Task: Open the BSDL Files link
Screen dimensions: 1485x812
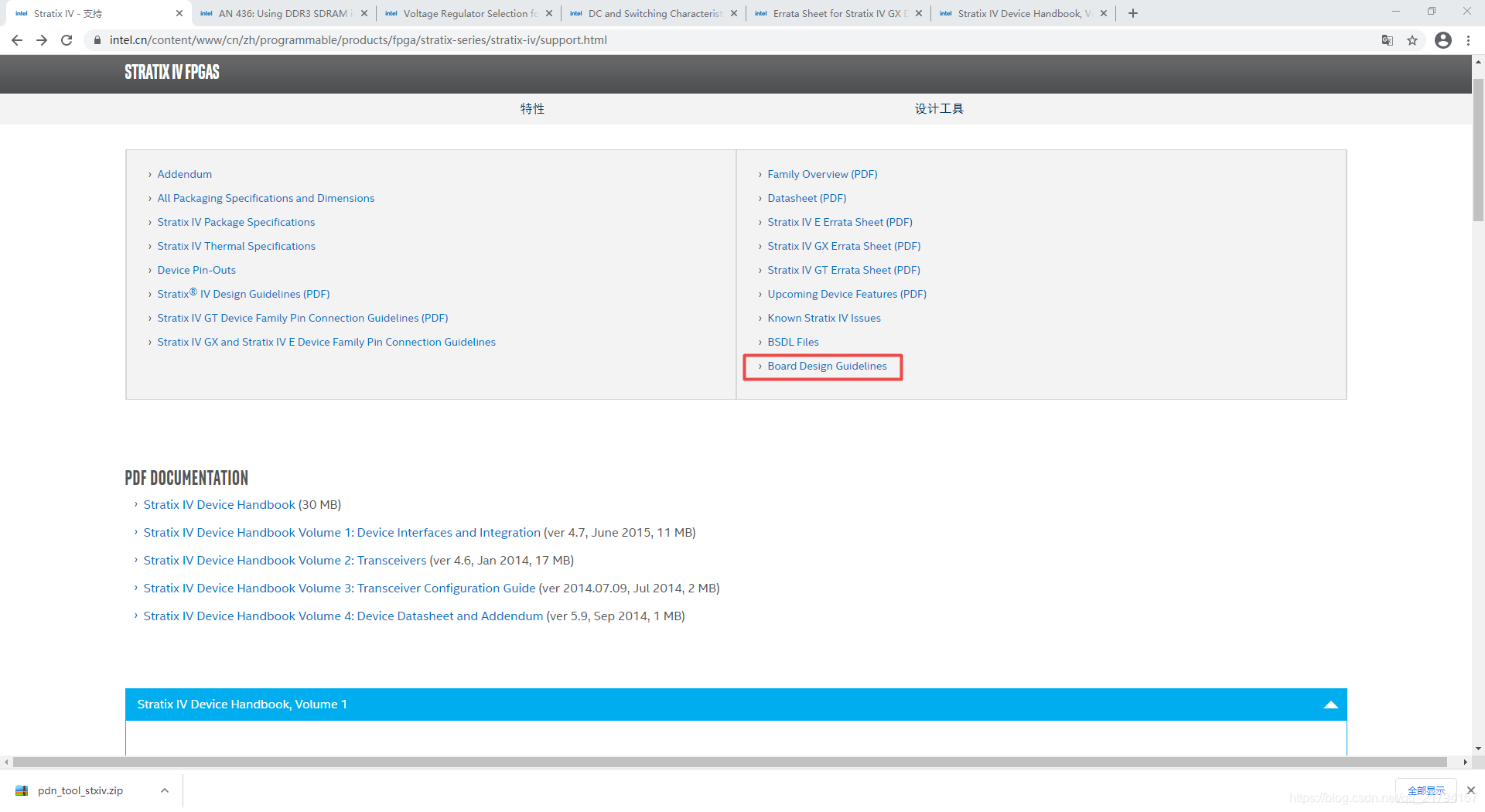Action: click(793, 342)
